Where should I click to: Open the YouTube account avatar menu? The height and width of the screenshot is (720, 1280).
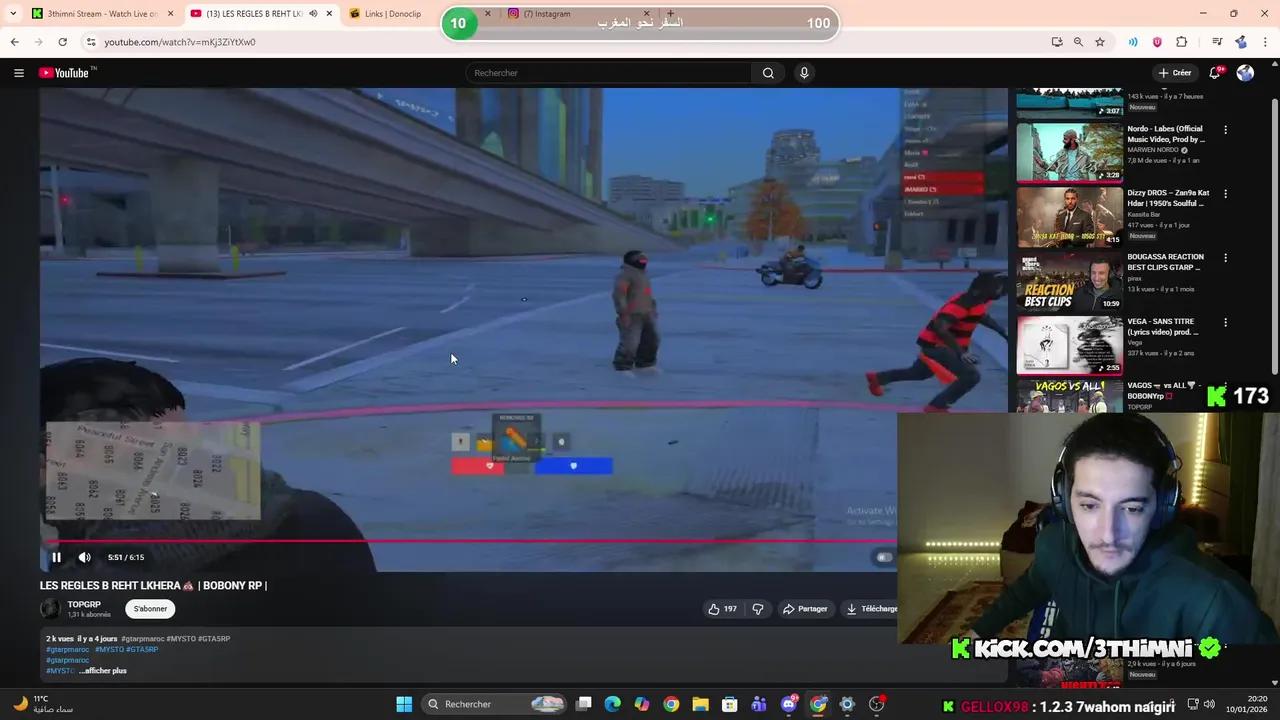(1245, 72)
